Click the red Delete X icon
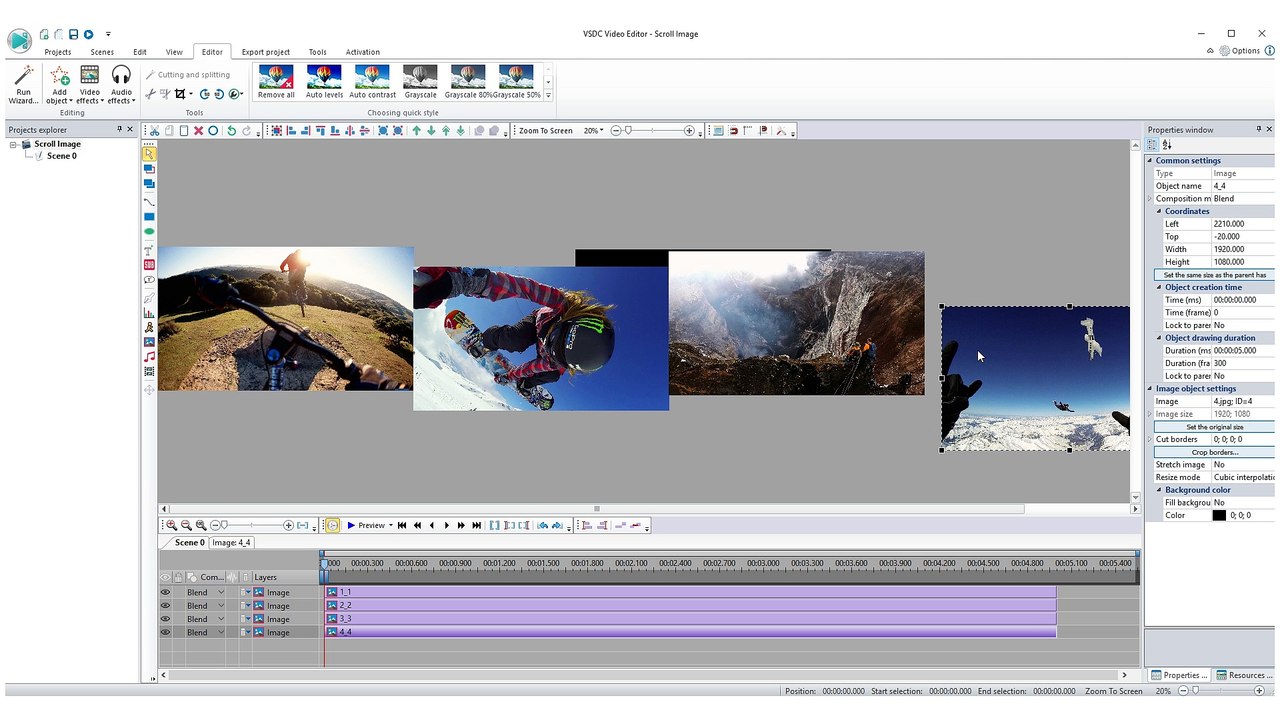Screen dimensions: 1280x720 click(198, 131)
